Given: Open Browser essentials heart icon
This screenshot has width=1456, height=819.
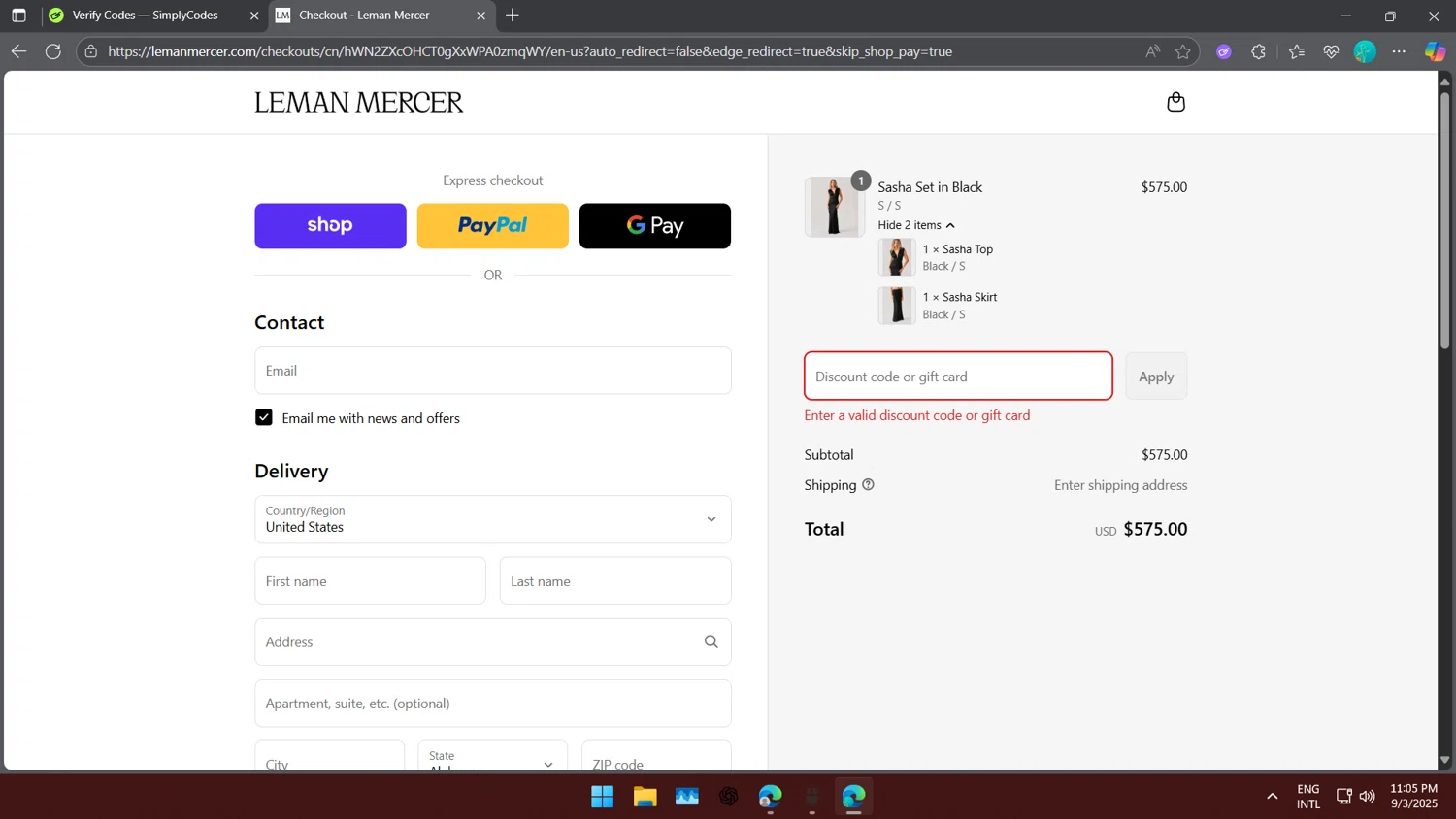Looking at the screenshot, I should point(1331,51).
